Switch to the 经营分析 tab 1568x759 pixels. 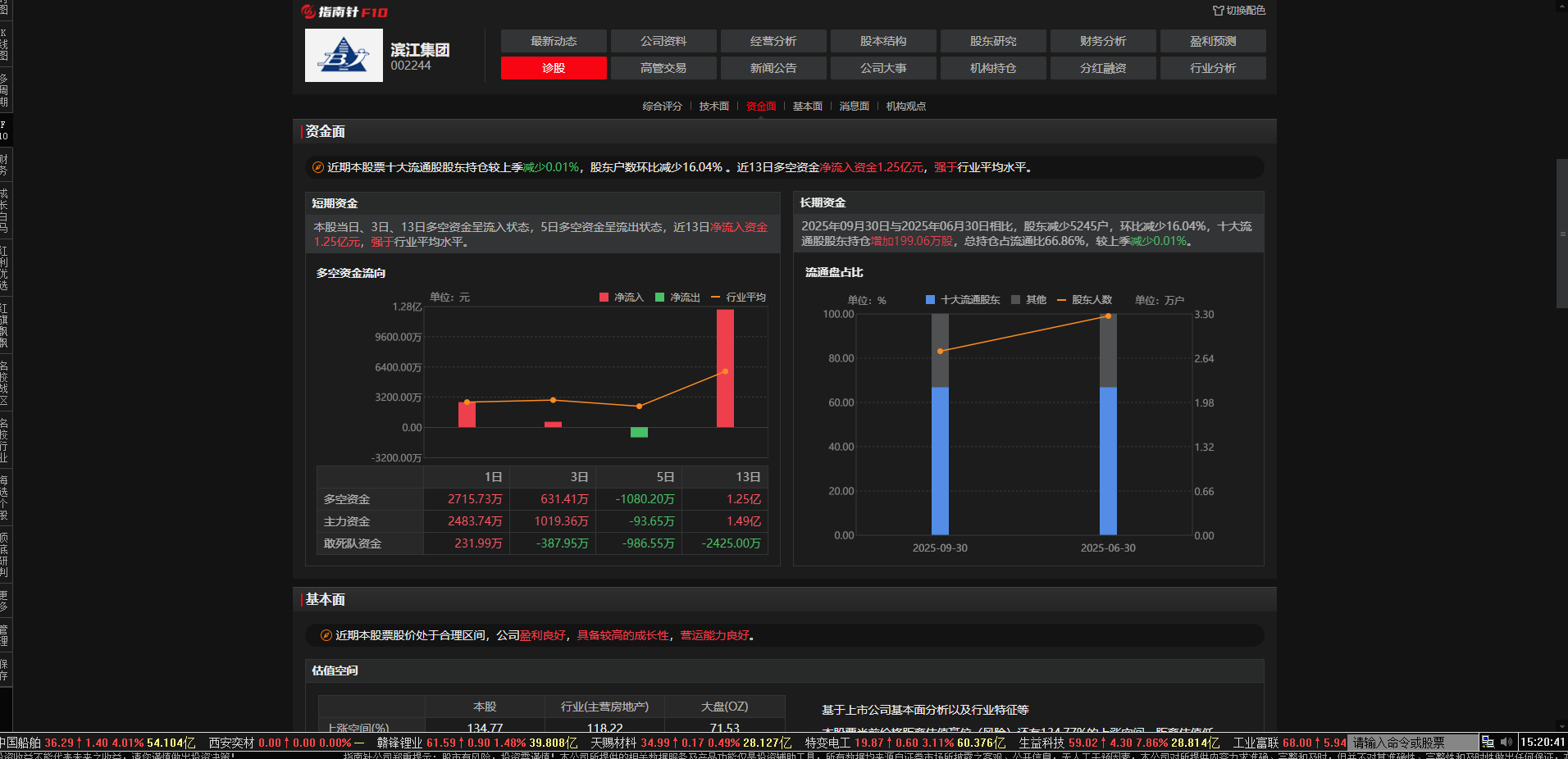click(773, 41)
